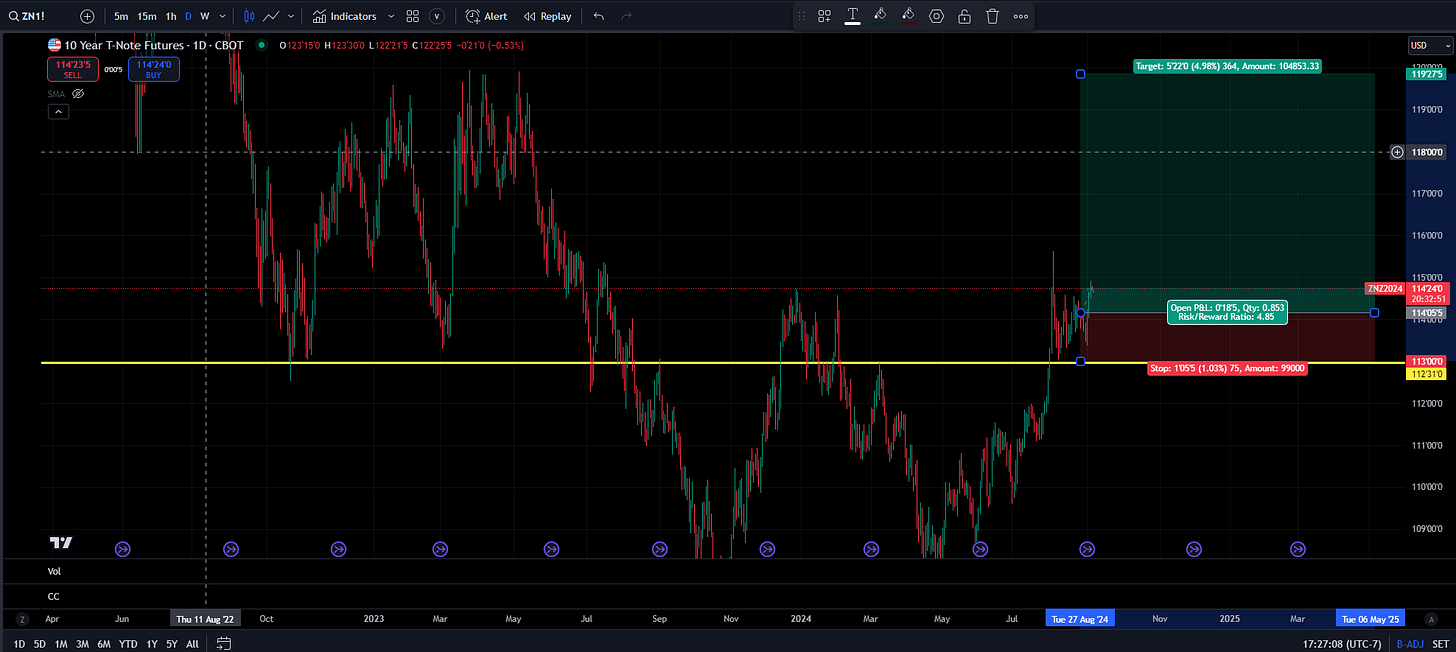
Task: Select the W weekly timeframe
Action: [x=205, y=16]
